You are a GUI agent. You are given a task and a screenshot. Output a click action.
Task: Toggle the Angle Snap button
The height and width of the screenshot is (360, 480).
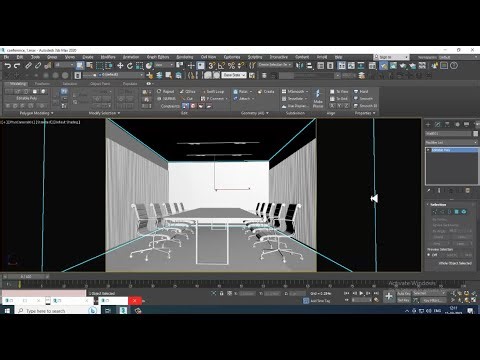(x=221, y=66)
